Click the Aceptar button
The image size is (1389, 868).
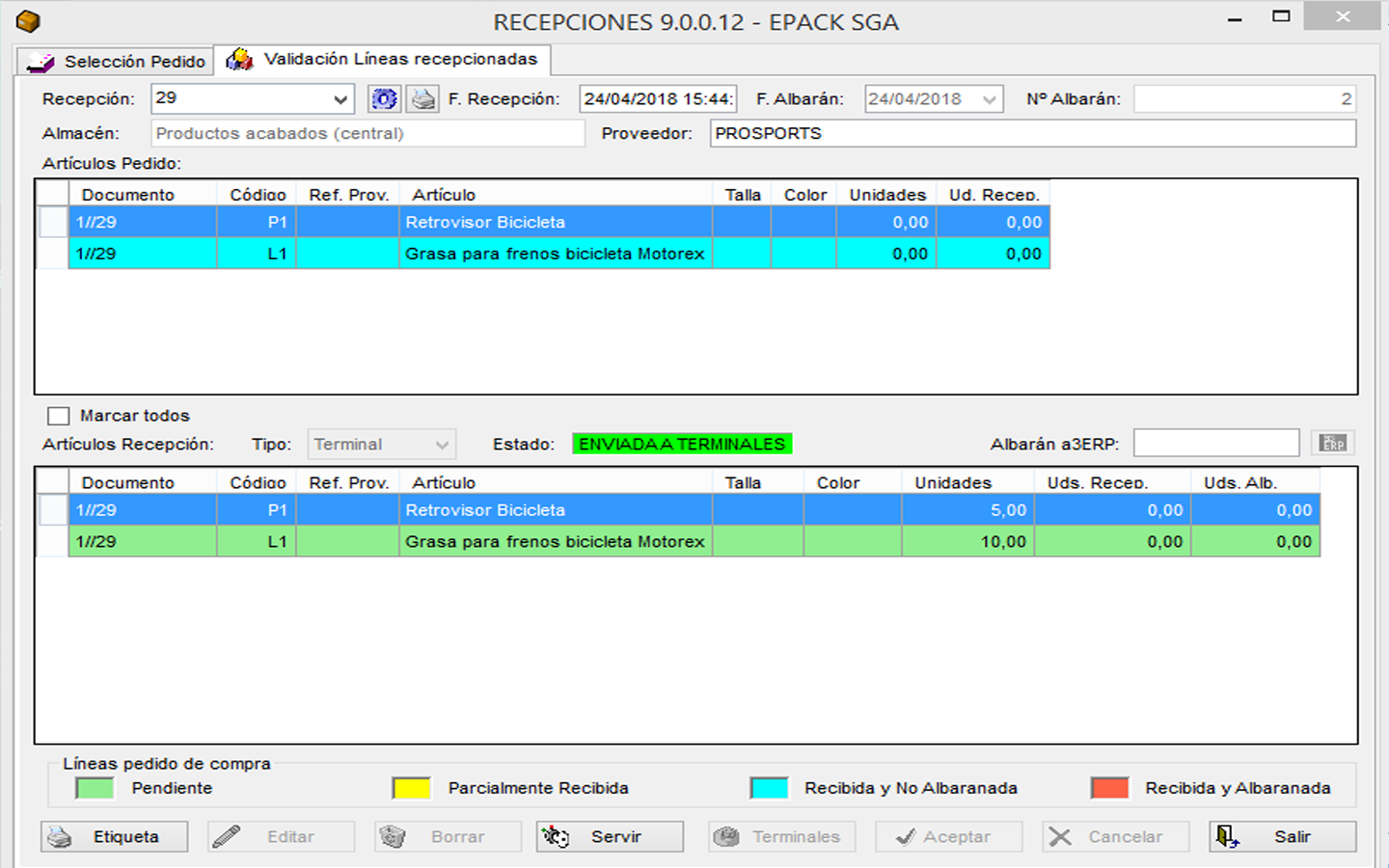pyautogui.click(x=948, y=836)
